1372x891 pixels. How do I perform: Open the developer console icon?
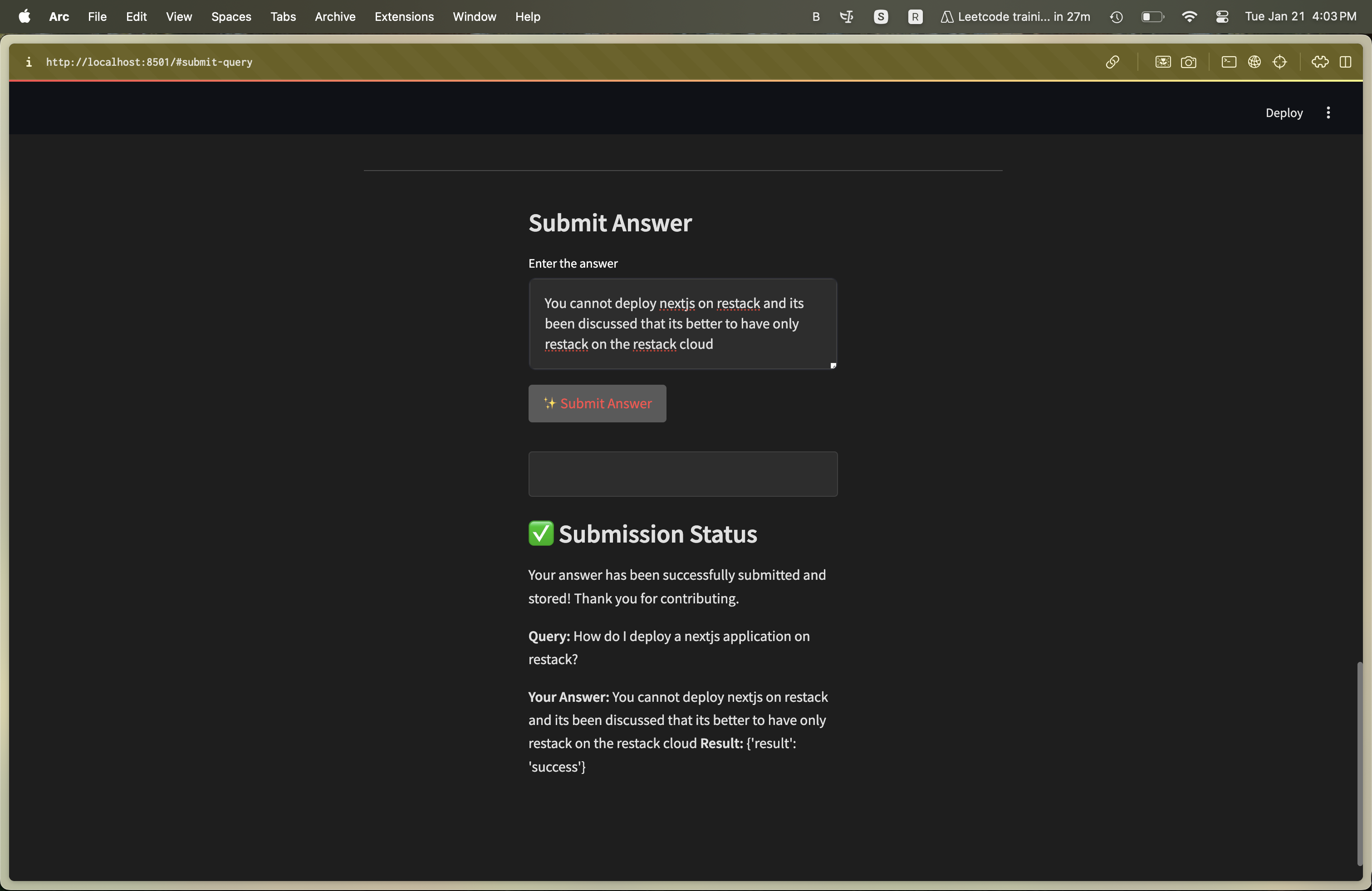tap(1229, 62)
